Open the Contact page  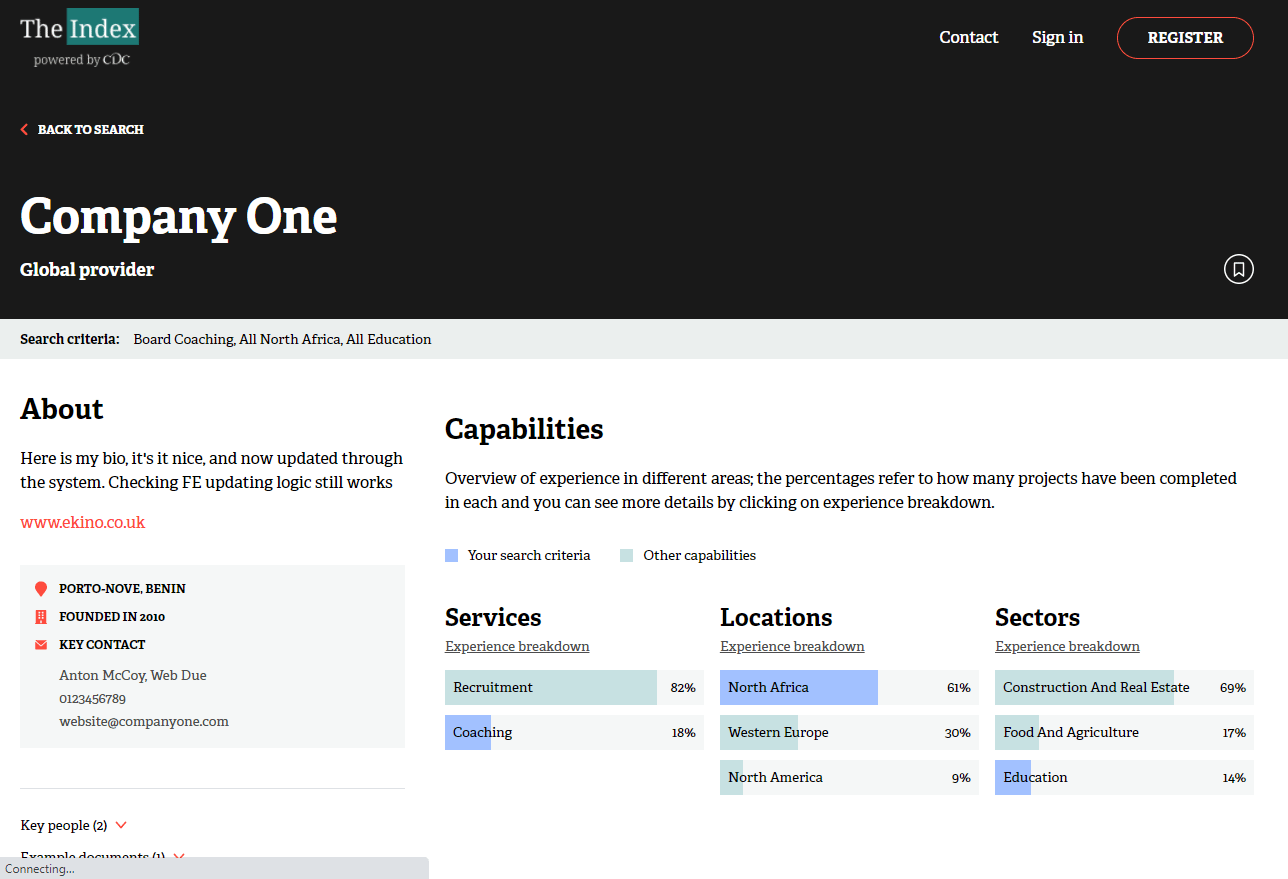point(968,38)
